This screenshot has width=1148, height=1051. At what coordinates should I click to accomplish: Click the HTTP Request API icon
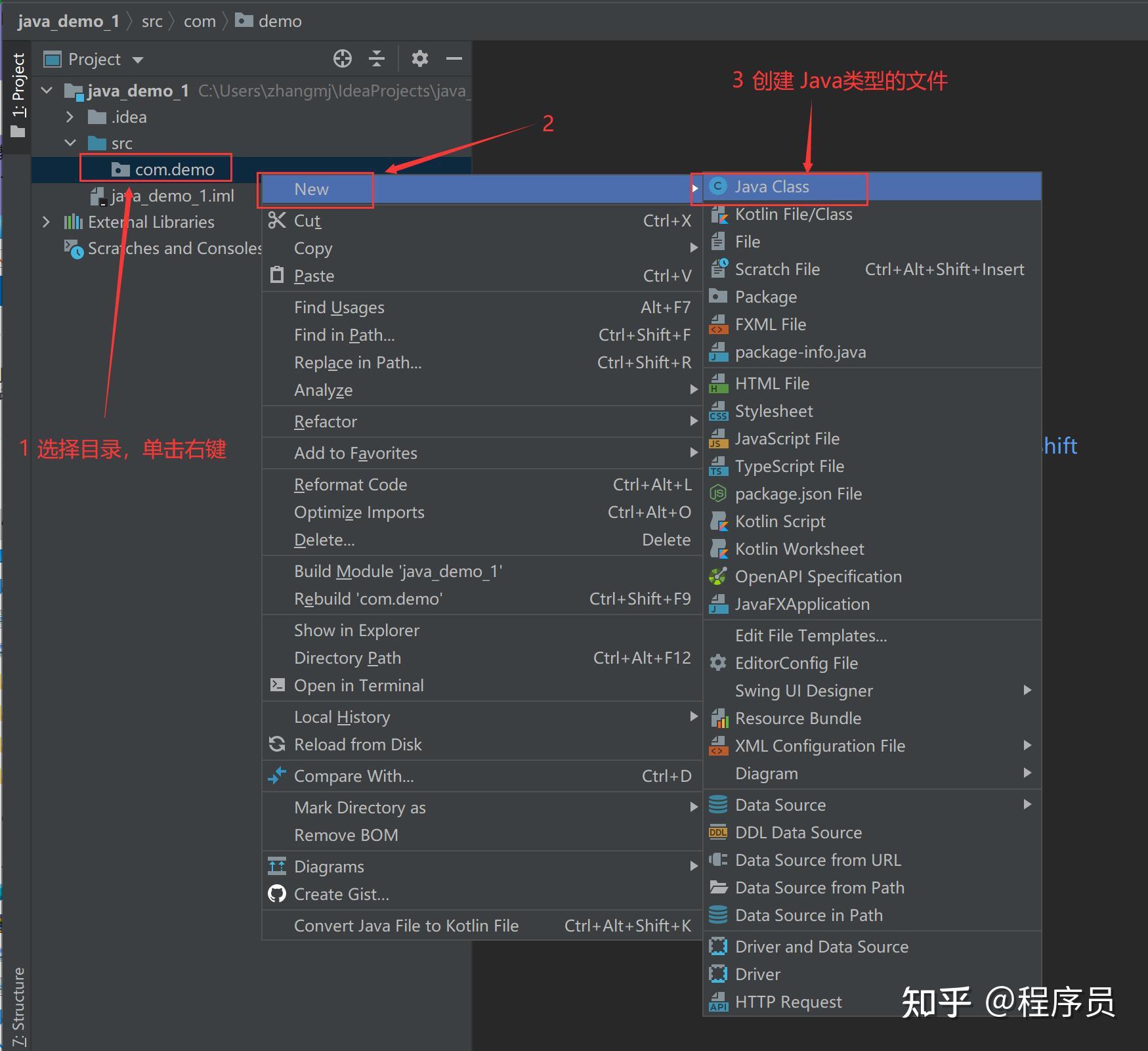click(719, 1002)
